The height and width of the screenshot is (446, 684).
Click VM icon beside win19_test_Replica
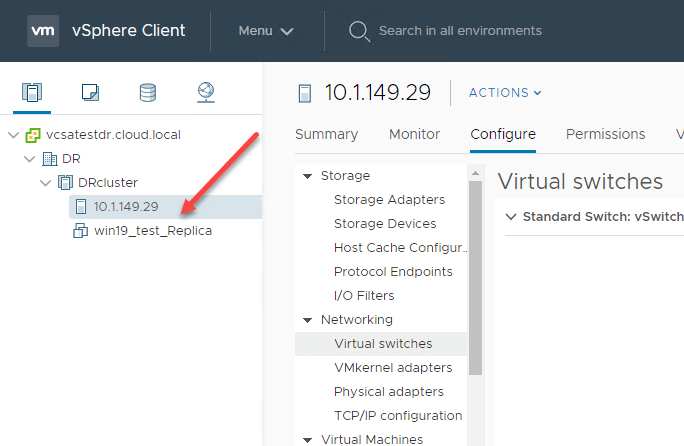click(80, 230)
